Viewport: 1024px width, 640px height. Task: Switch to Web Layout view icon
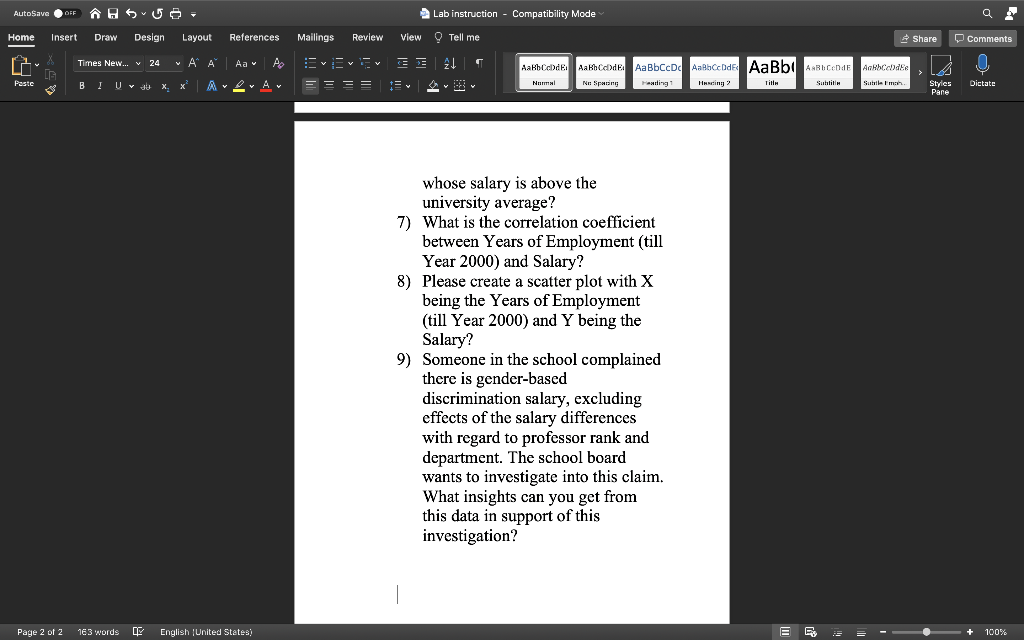pyautogui.click(x=810, y=632)
